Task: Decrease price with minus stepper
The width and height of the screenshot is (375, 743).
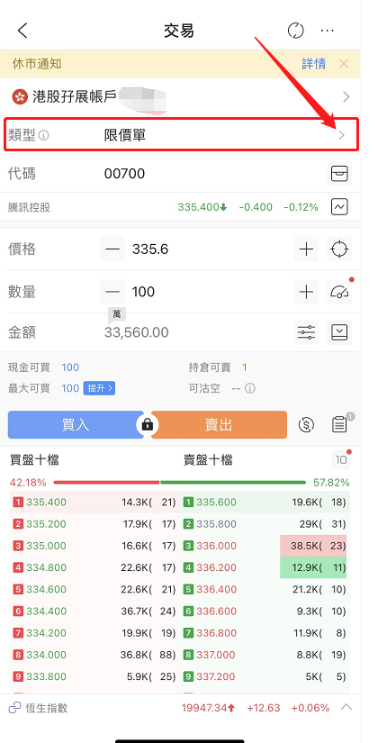Action: click(x=112, y=249)
